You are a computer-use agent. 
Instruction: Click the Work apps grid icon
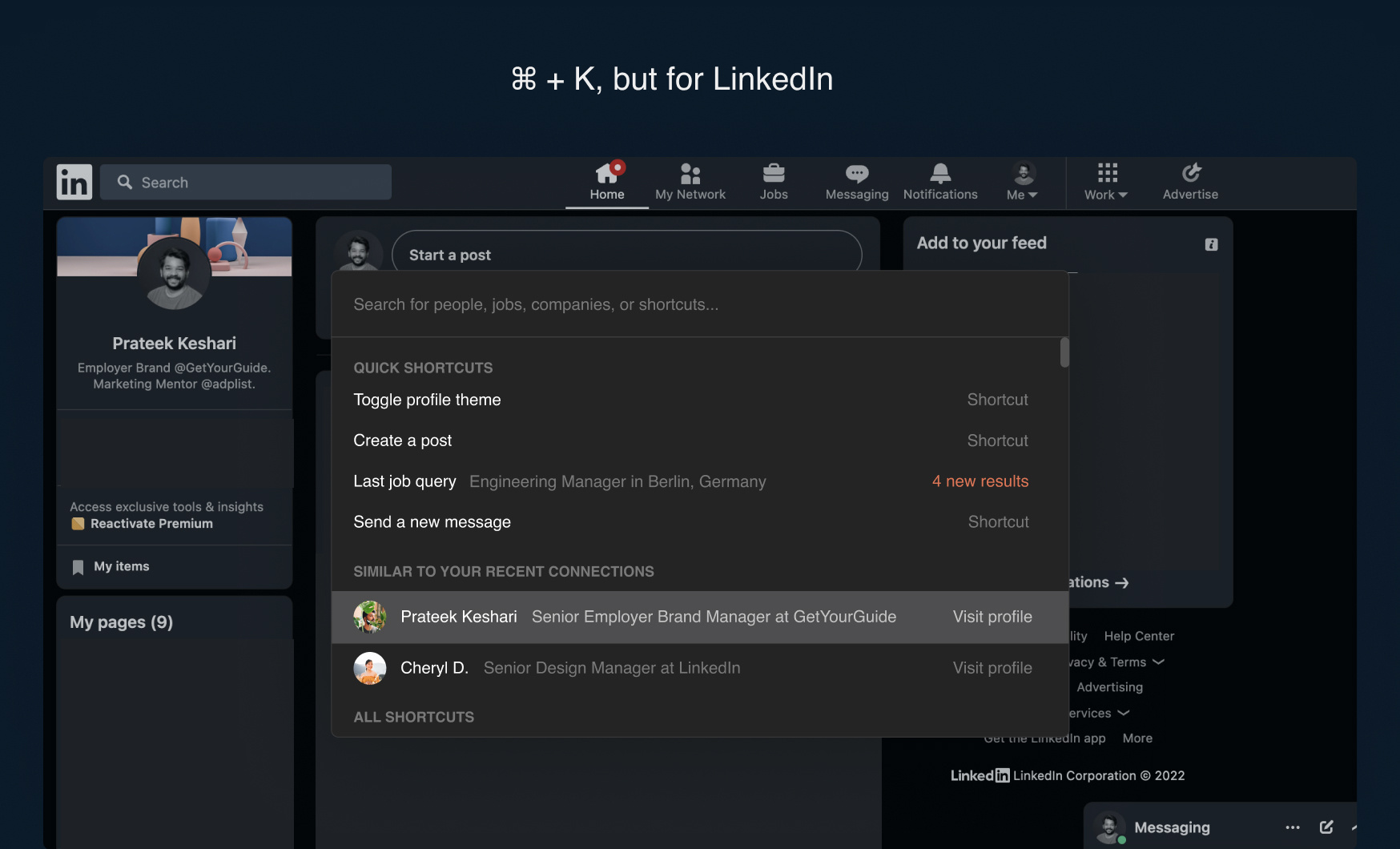[1108, 172]
